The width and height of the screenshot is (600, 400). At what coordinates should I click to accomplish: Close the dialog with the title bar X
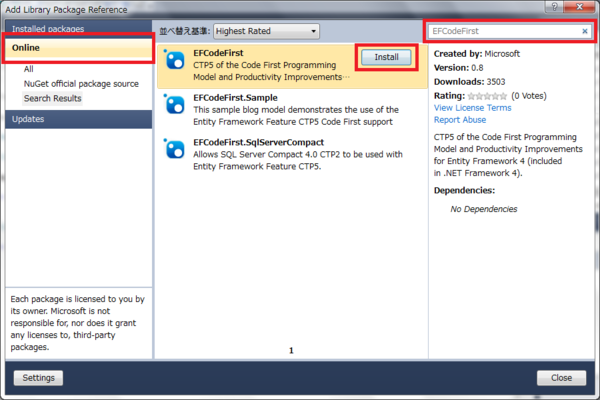(x=579, y=7)
